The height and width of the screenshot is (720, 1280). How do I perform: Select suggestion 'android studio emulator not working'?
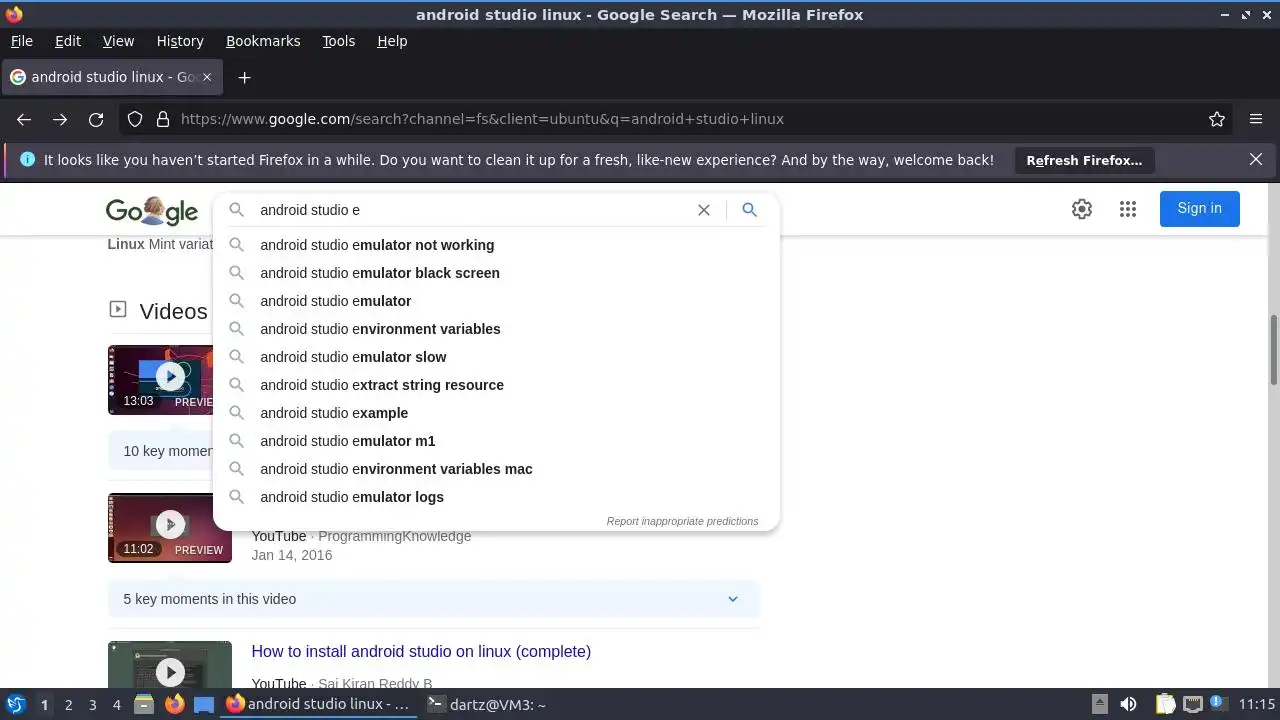[x=496, y=245]
